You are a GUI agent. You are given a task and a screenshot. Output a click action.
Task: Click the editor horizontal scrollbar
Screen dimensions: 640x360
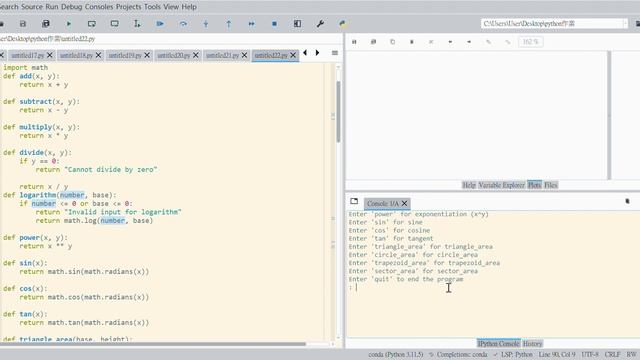153,344
